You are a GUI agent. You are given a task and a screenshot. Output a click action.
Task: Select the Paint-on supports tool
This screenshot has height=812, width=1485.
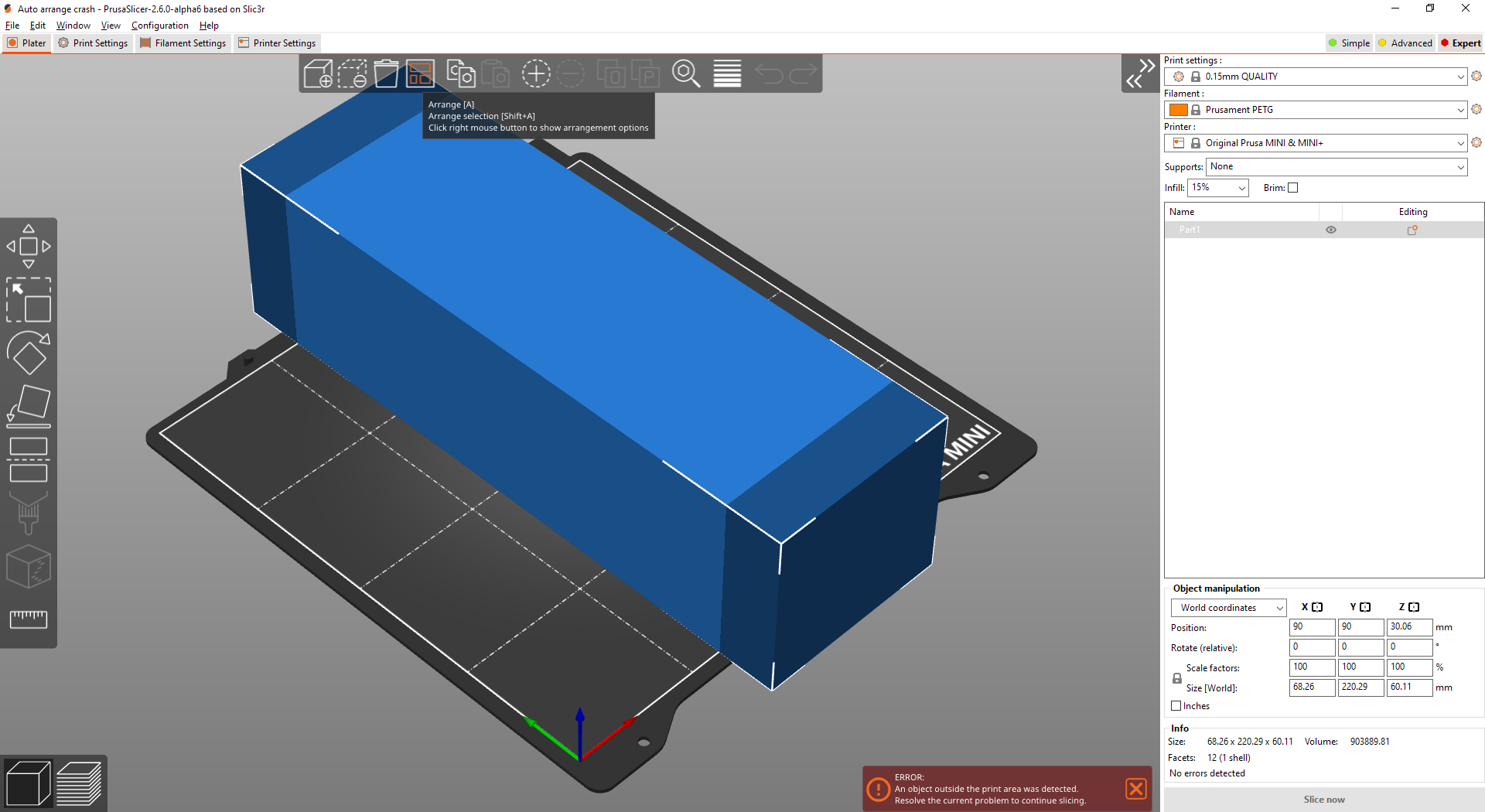point(29,513)
